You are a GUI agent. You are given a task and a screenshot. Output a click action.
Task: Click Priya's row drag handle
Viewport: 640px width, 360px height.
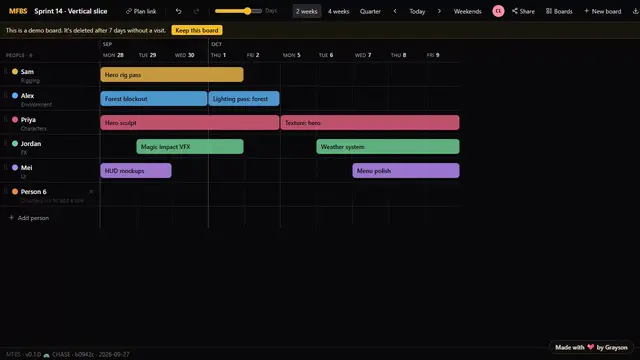5,120
